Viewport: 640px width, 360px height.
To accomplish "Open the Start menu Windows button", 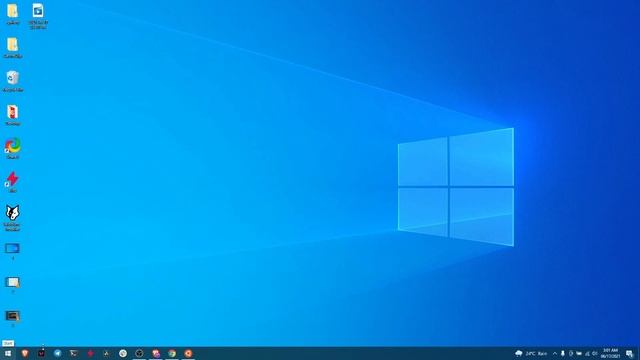I will pyautogui.click(x=8, y=353).
